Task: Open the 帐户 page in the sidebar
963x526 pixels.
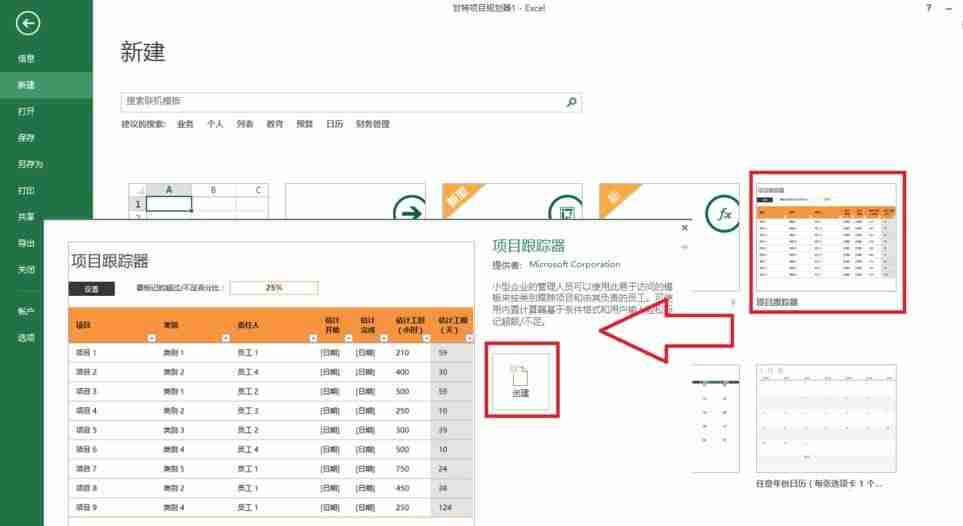Action: [26, 312]
